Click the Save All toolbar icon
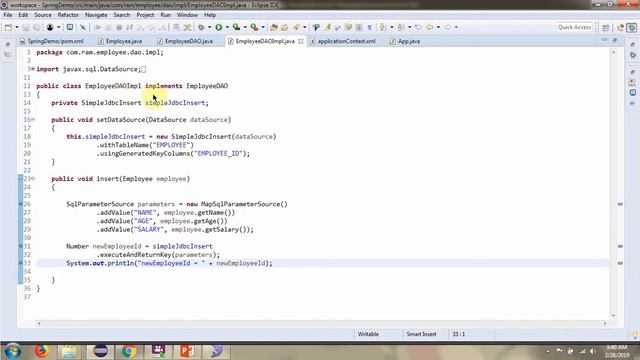640x360 pixels. pos(37,27)
